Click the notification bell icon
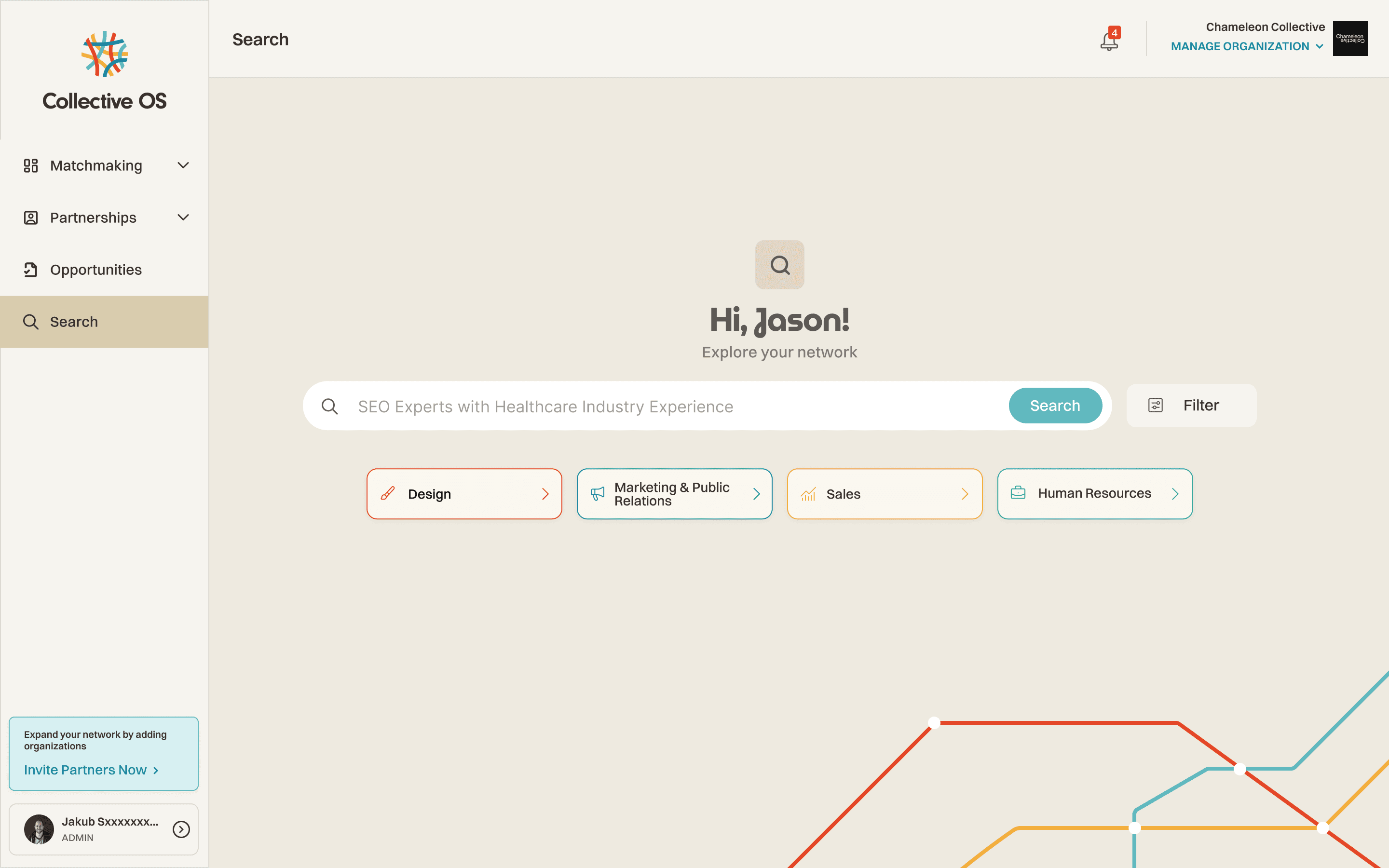This screenshot has height=868, width=1389. 1109,41
